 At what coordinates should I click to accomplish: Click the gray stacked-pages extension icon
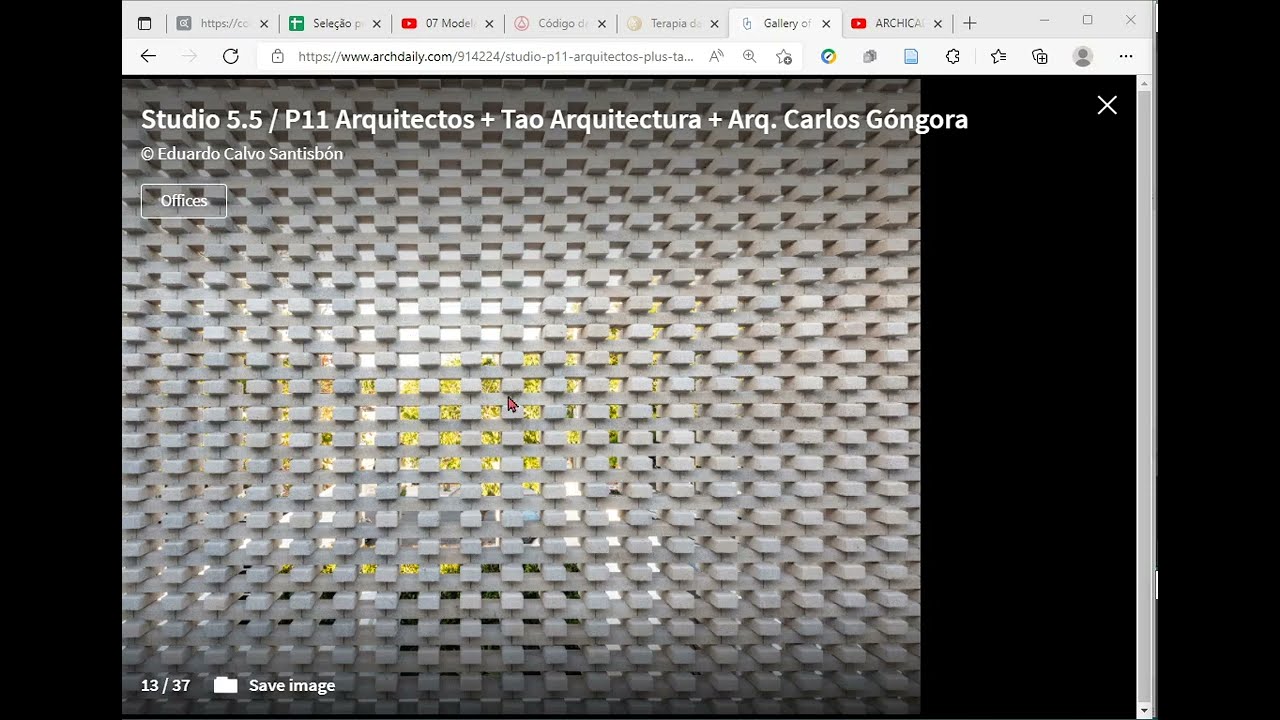click(870, 57)
